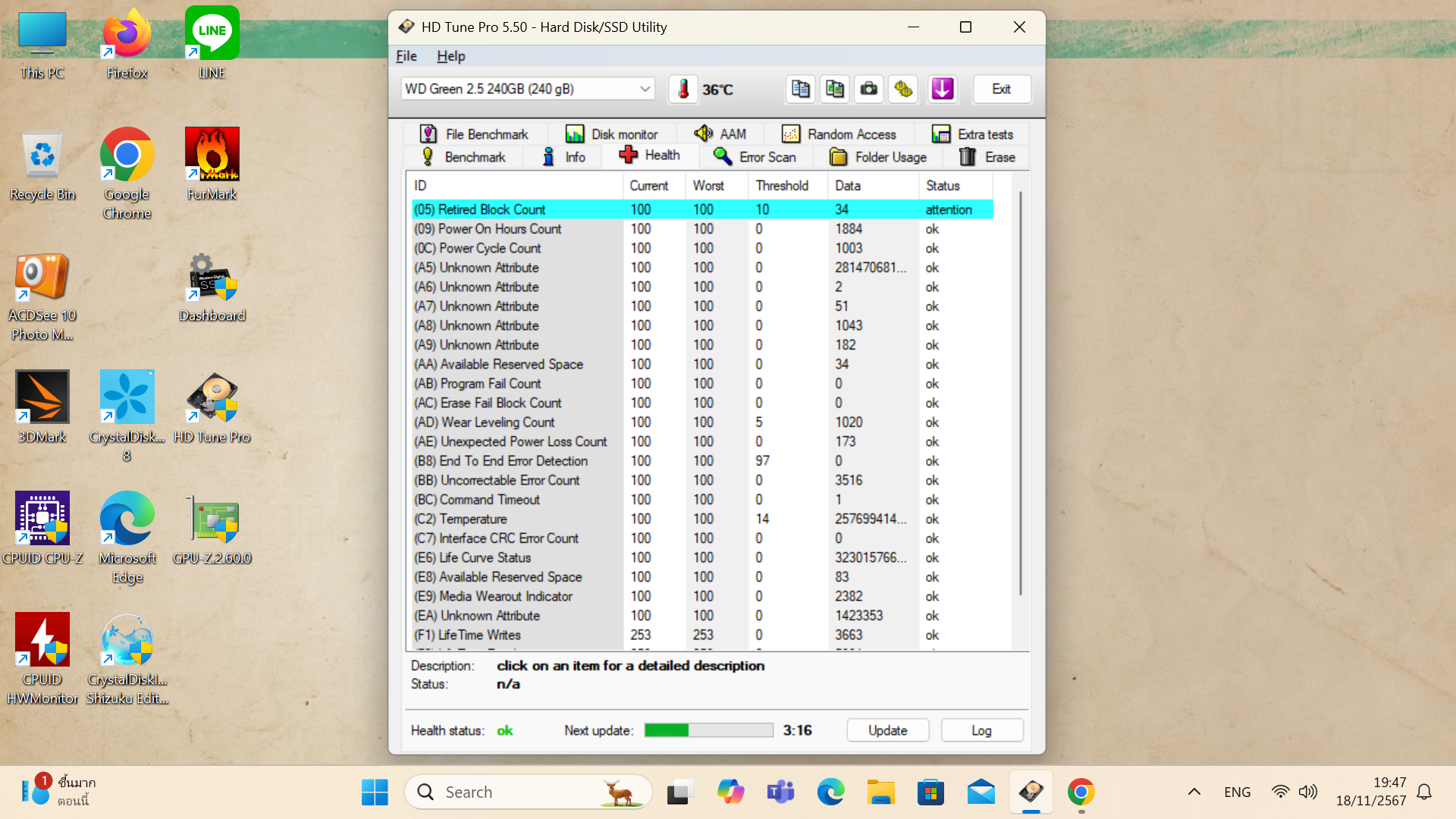The image size is (1456, 819).
Task: Open the options gear icon in toolbar
Action: (x=903, y=89)
